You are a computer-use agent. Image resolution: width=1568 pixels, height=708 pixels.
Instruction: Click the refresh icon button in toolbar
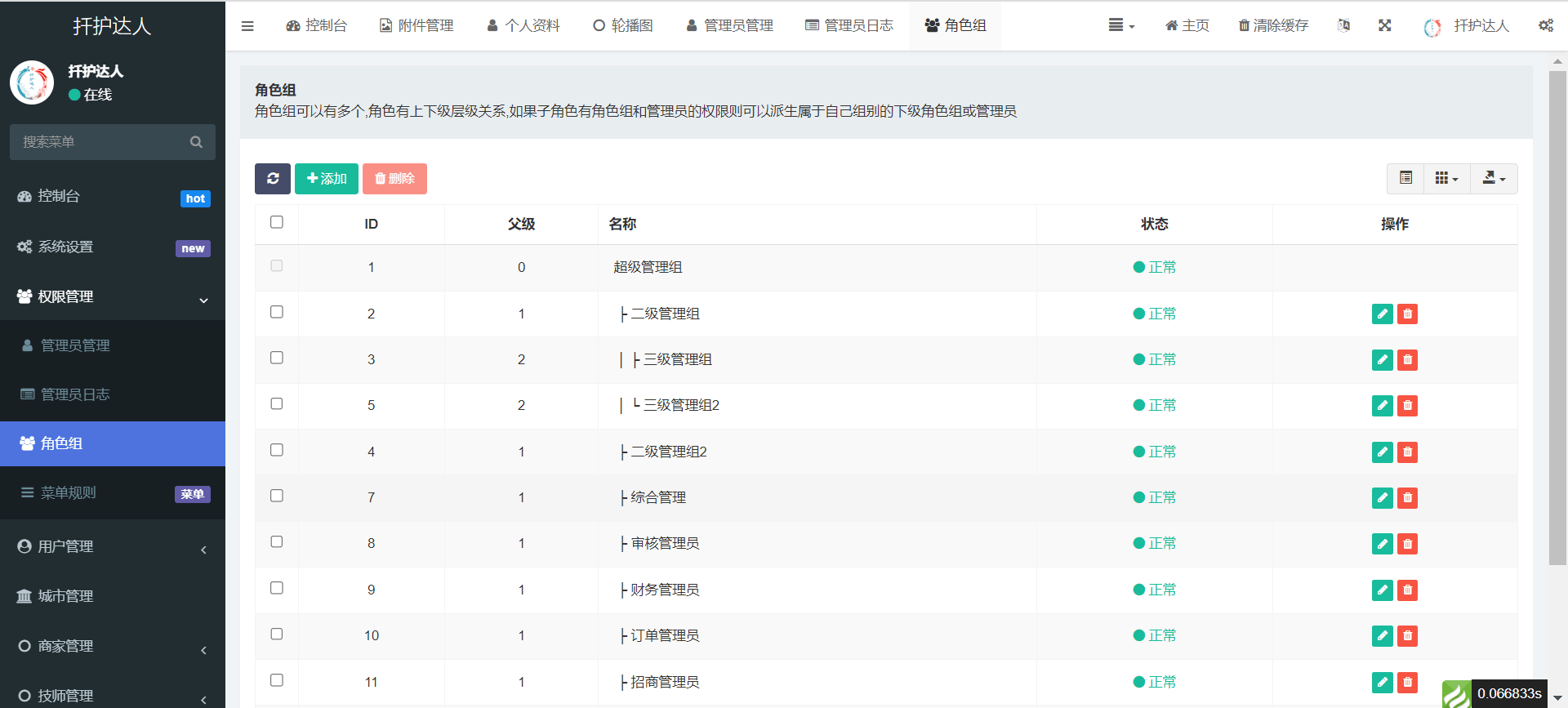click(x=273, y=179)
